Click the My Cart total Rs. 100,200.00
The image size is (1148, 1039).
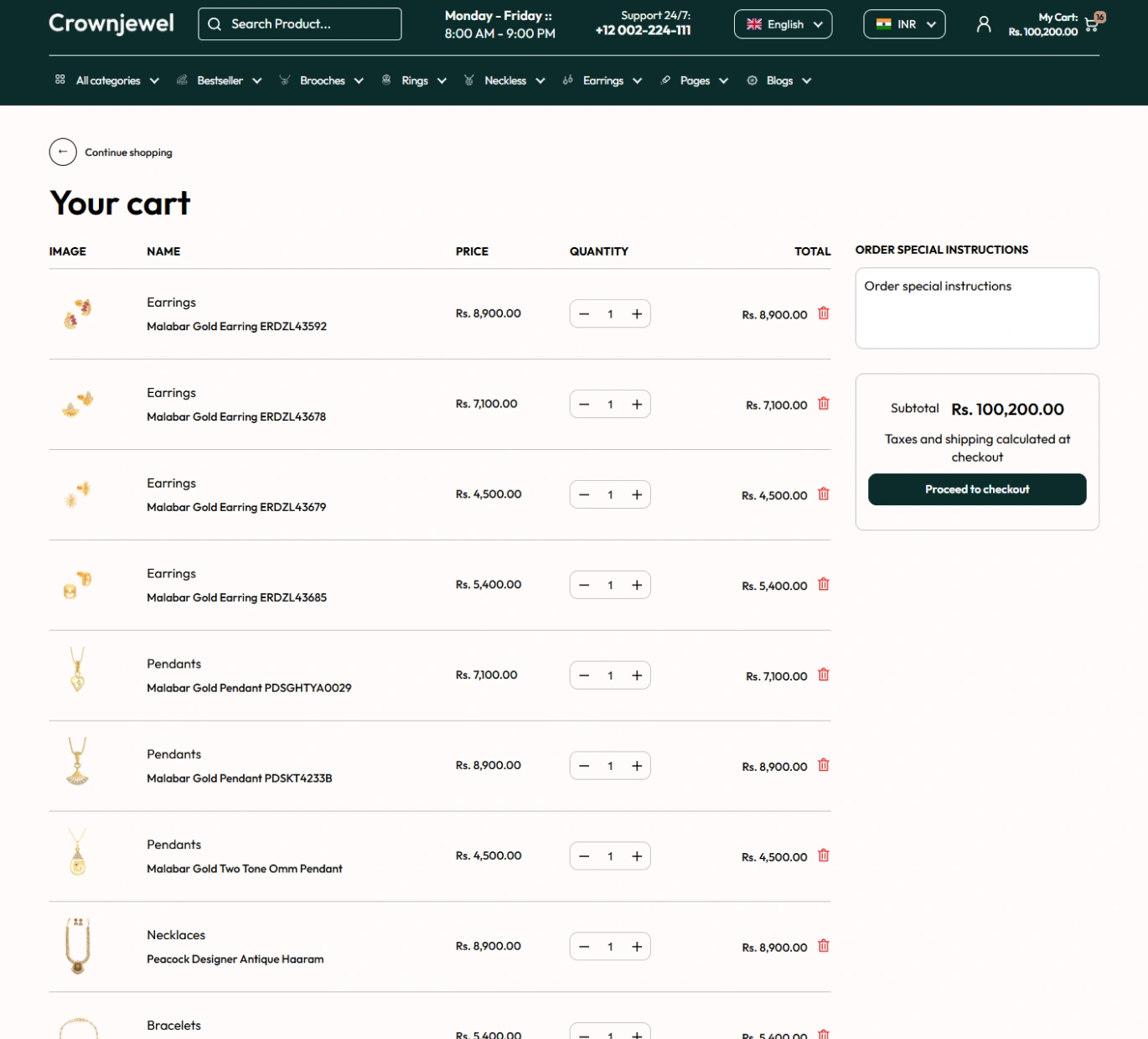coord(1043,32)
